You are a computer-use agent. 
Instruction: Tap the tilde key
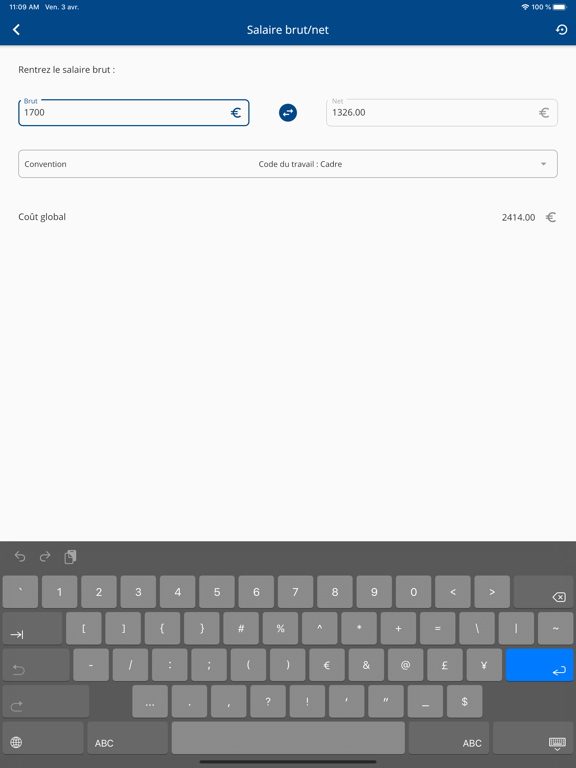pyautogui.click(x=555, y=628)
